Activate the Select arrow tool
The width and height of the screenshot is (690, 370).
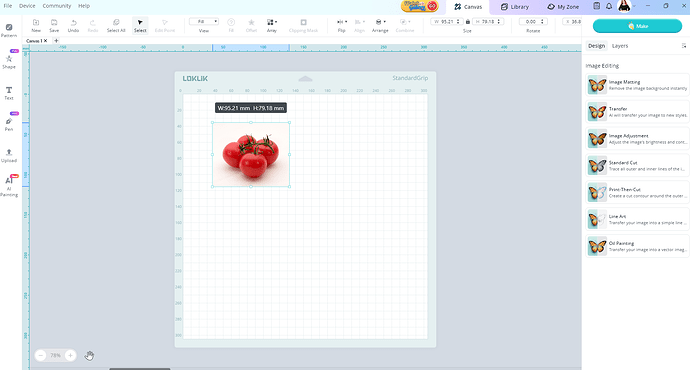[x=140, y=26]
